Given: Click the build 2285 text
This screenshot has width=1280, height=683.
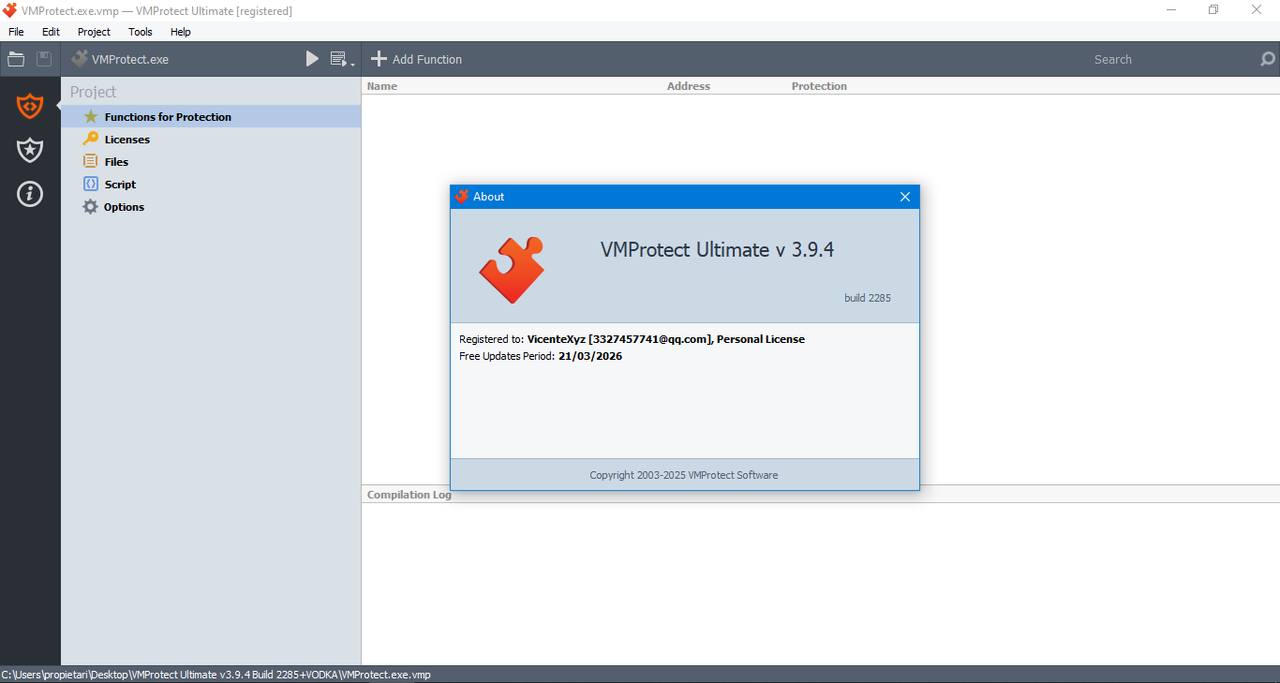Looking at the screenshot, I should tap(867, 298).
